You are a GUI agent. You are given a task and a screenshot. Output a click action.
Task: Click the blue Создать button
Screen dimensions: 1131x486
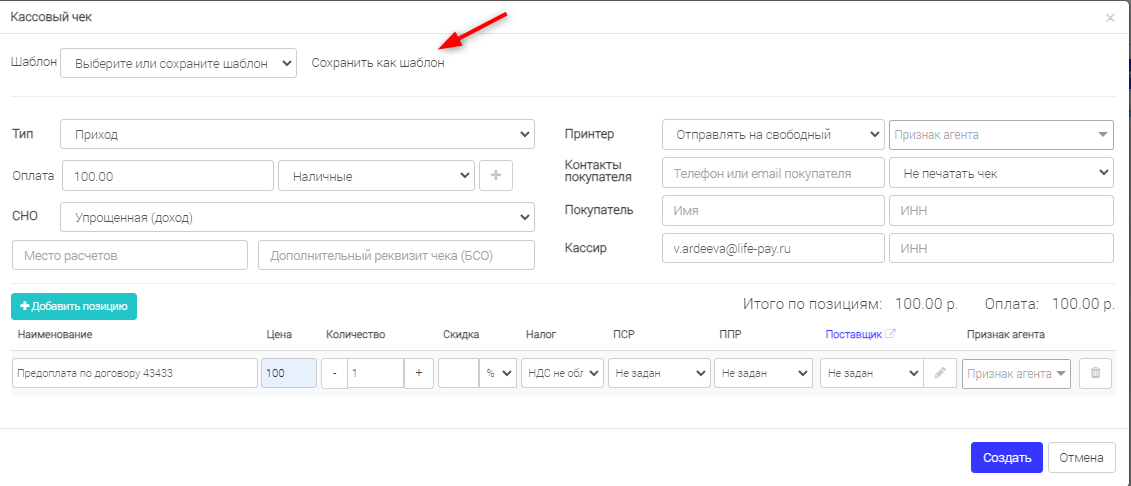1007,457
